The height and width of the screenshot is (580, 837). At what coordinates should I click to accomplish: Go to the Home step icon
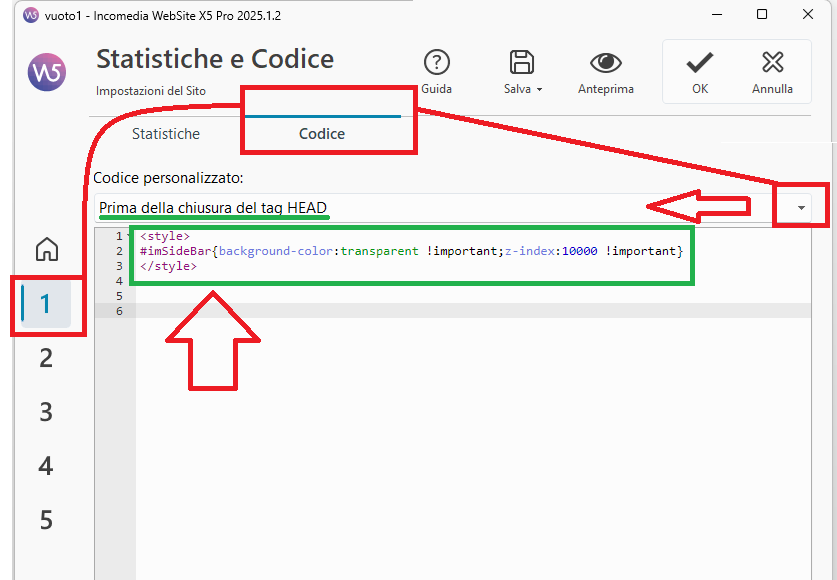(x=46, y=249)
